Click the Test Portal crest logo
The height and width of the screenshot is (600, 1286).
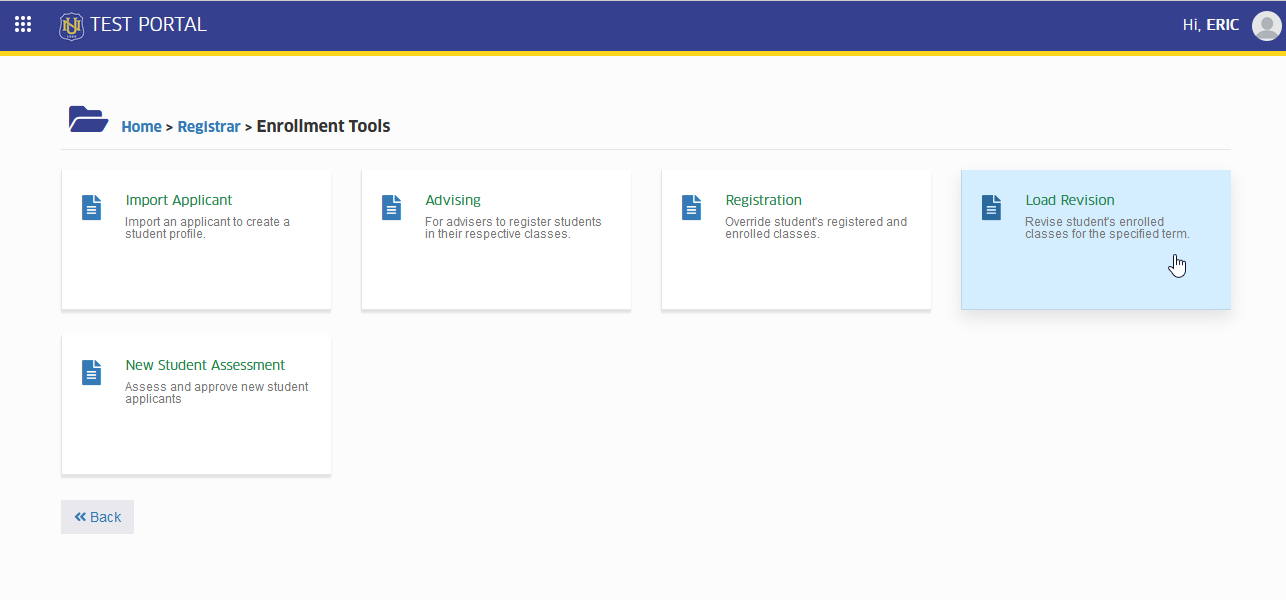coord(71,25)
